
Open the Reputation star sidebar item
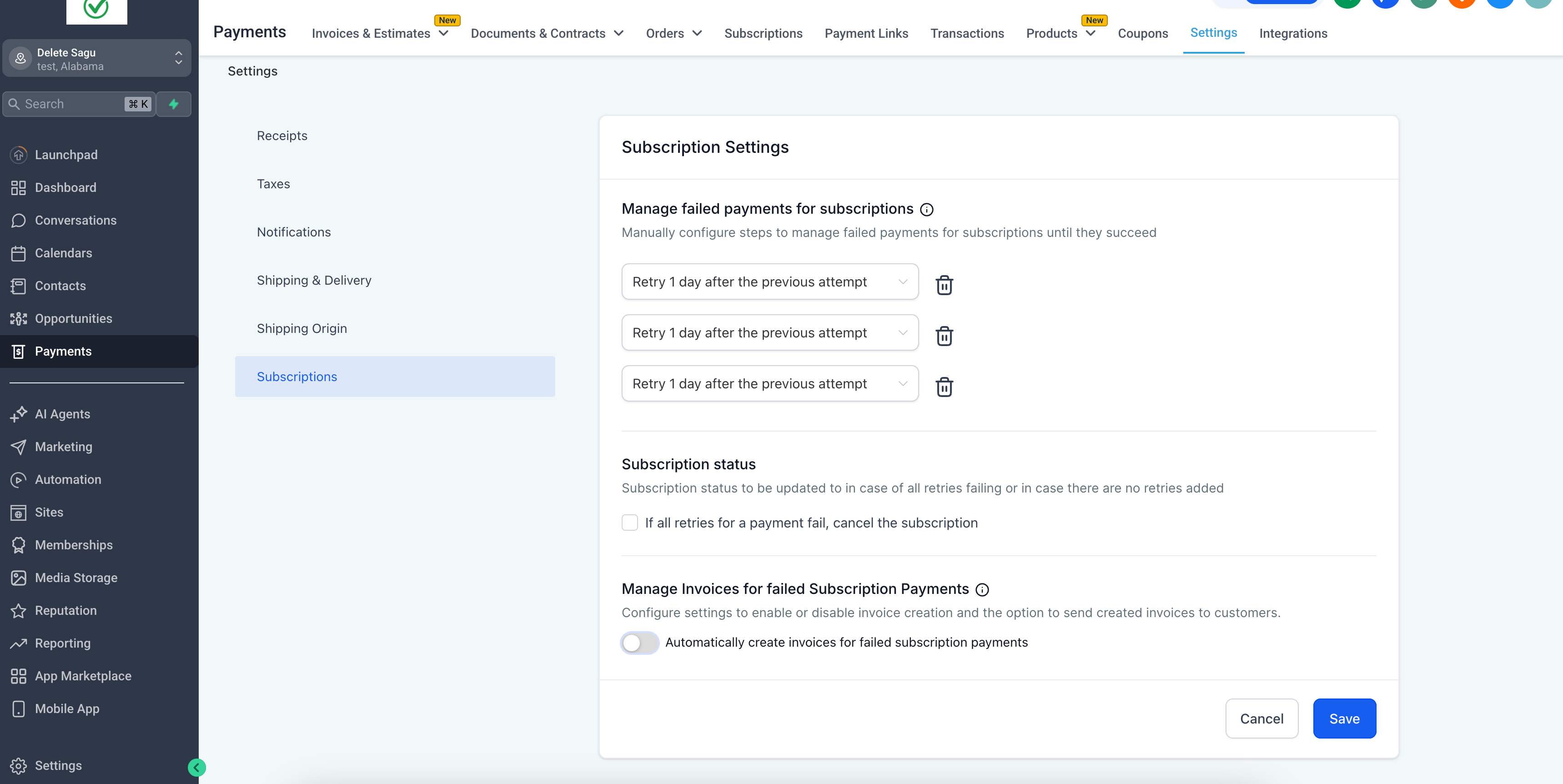(65, 610)
